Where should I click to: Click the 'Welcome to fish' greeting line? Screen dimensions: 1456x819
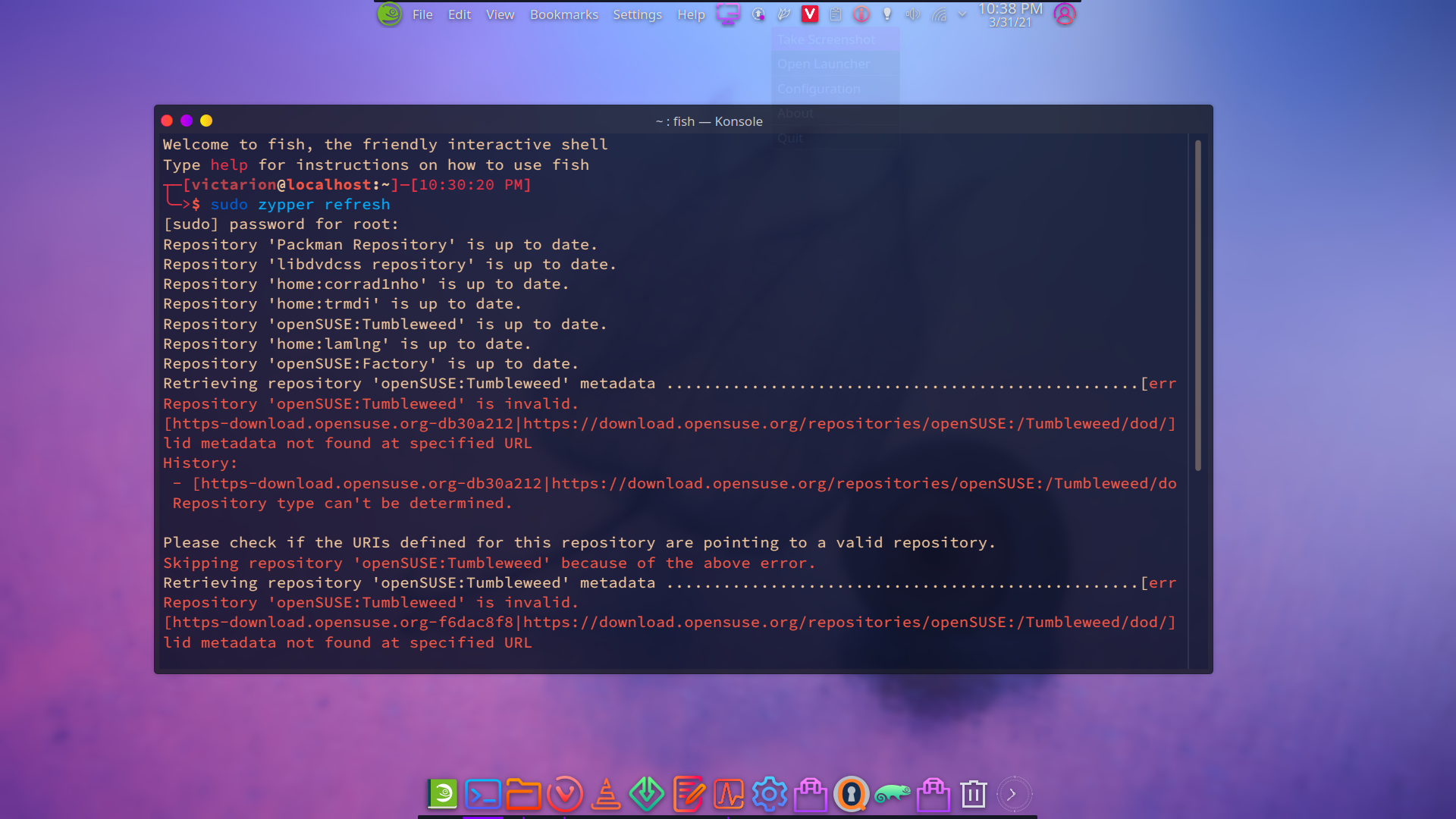385,145
